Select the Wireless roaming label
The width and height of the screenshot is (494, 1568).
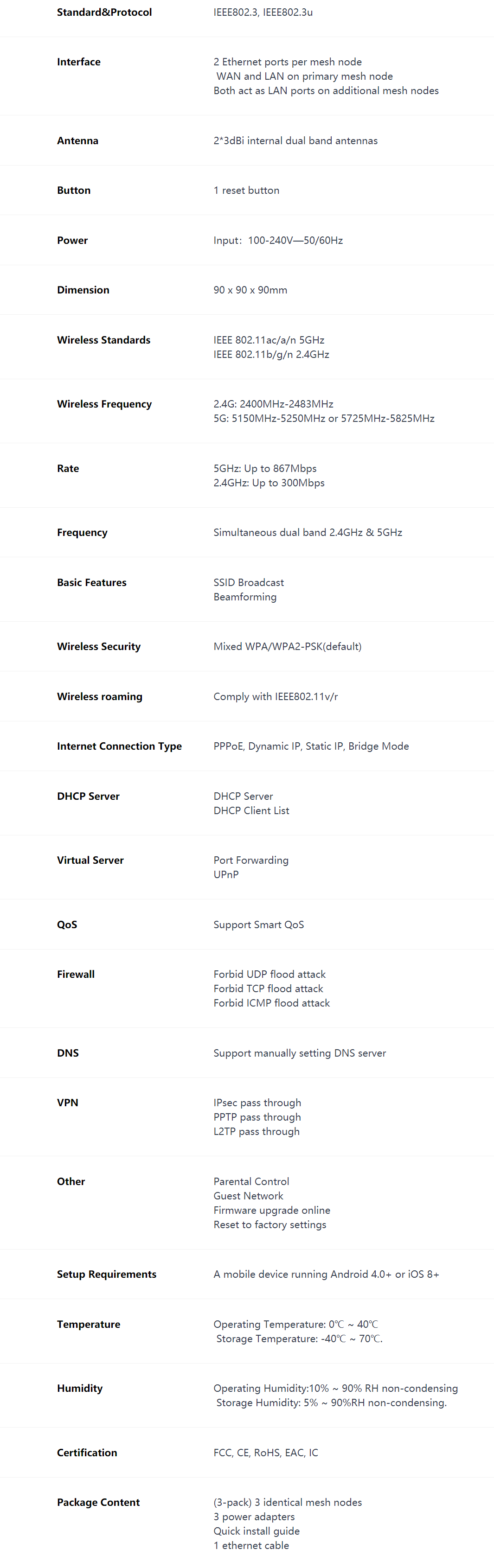(x=99, y=696)
